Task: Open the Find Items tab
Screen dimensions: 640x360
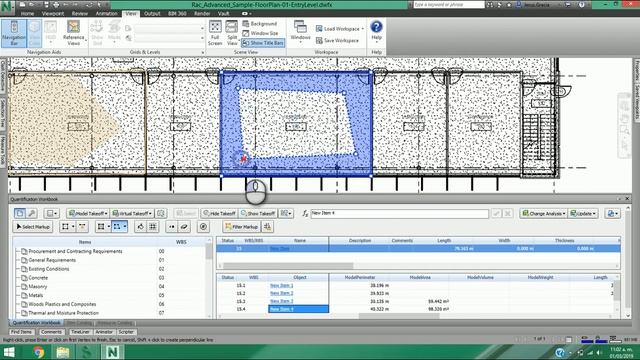Action: coord(21,332)
